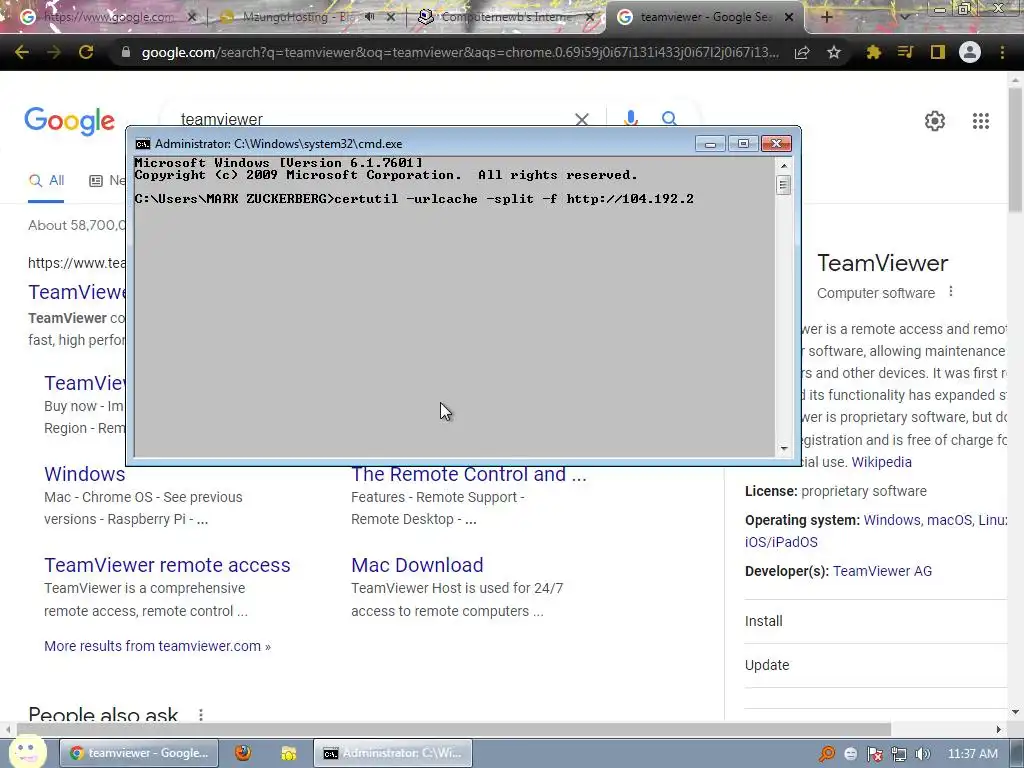The width and height of the screenshot is (1024, 768).
Task: Toggle Chrome's side panel icon
Action: point(938,52)
